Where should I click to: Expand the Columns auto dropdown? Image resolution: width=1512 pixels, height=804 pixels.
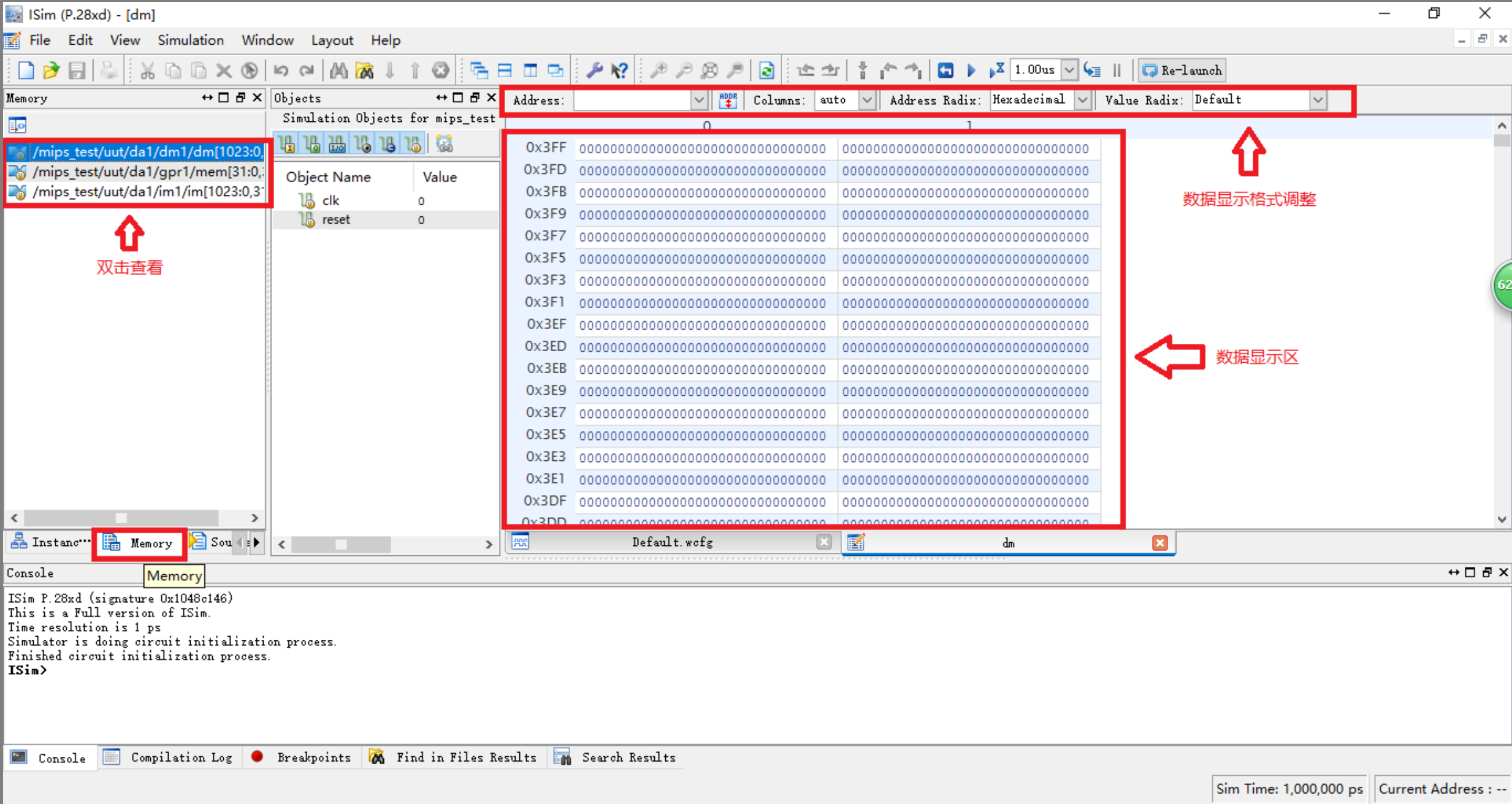point(866,100)
